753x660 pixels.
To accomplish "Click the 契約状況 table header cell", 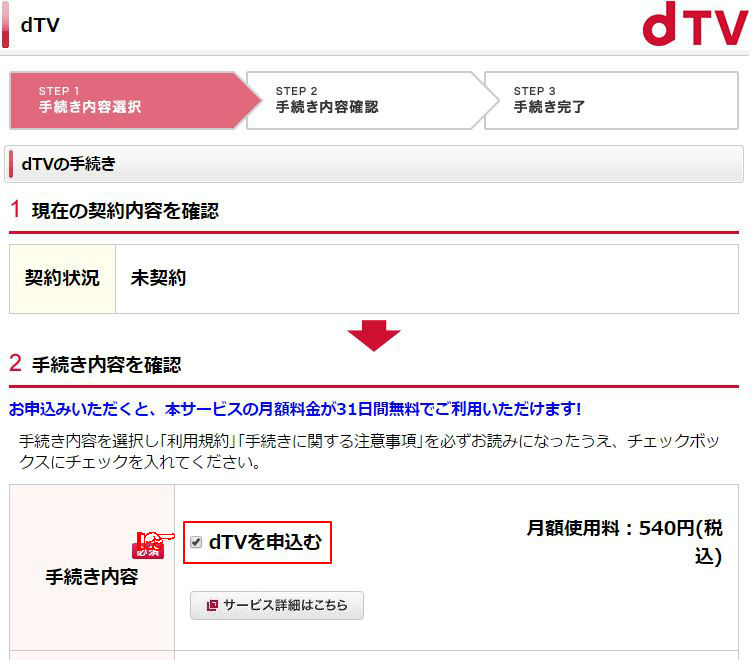I will click(x=62, y=279).
